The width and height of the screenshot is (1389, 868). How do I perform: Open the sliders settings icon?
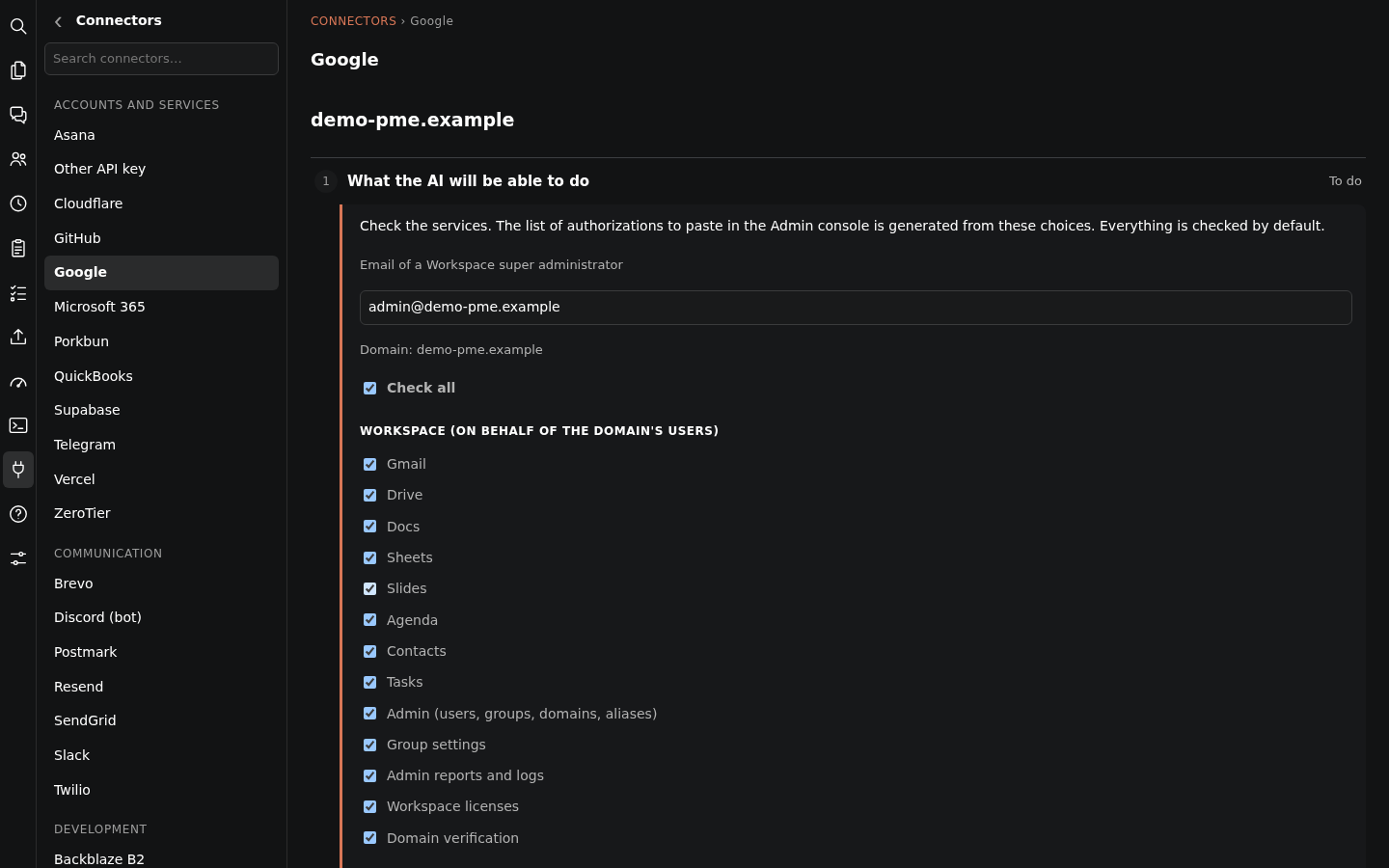[x=18, y=558]
